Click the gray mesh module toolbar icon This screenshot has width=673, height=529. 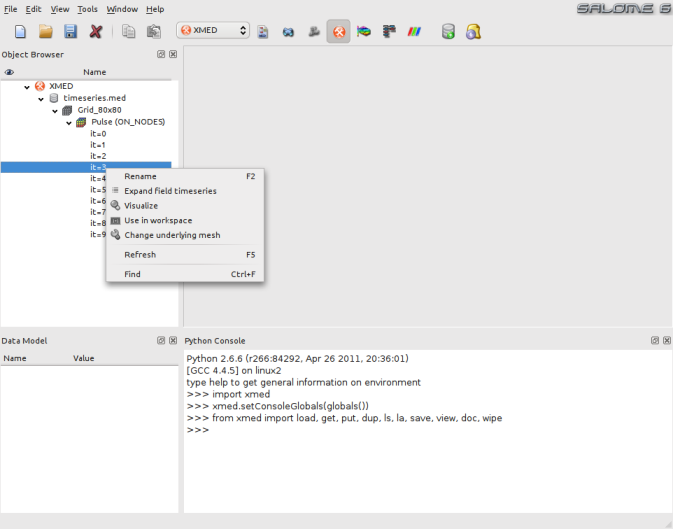[x=314, y=31]
